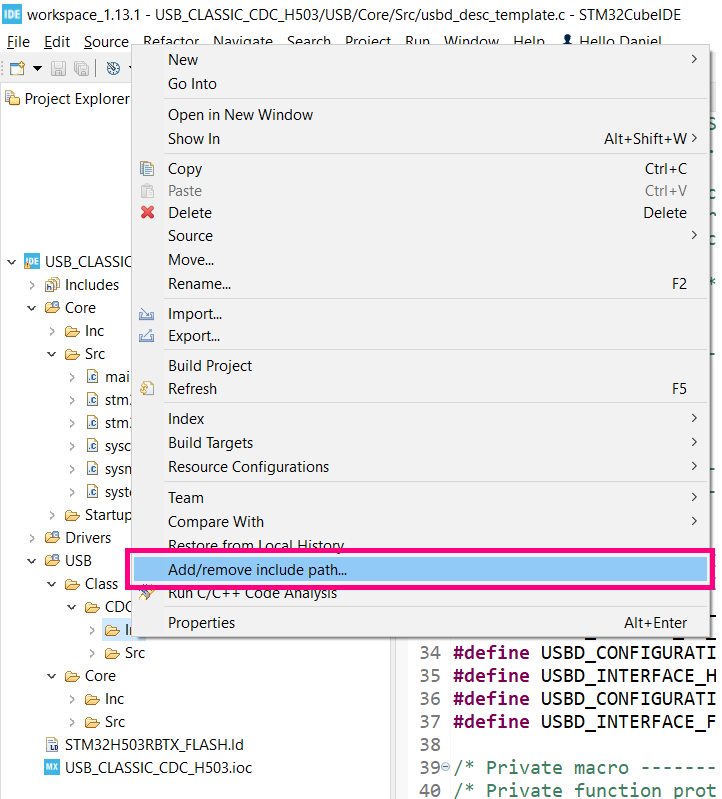The height and width of the screenshot is (799, 722).
Task: Open the New wizard dropdown arrow
Action: click(37, 68)
